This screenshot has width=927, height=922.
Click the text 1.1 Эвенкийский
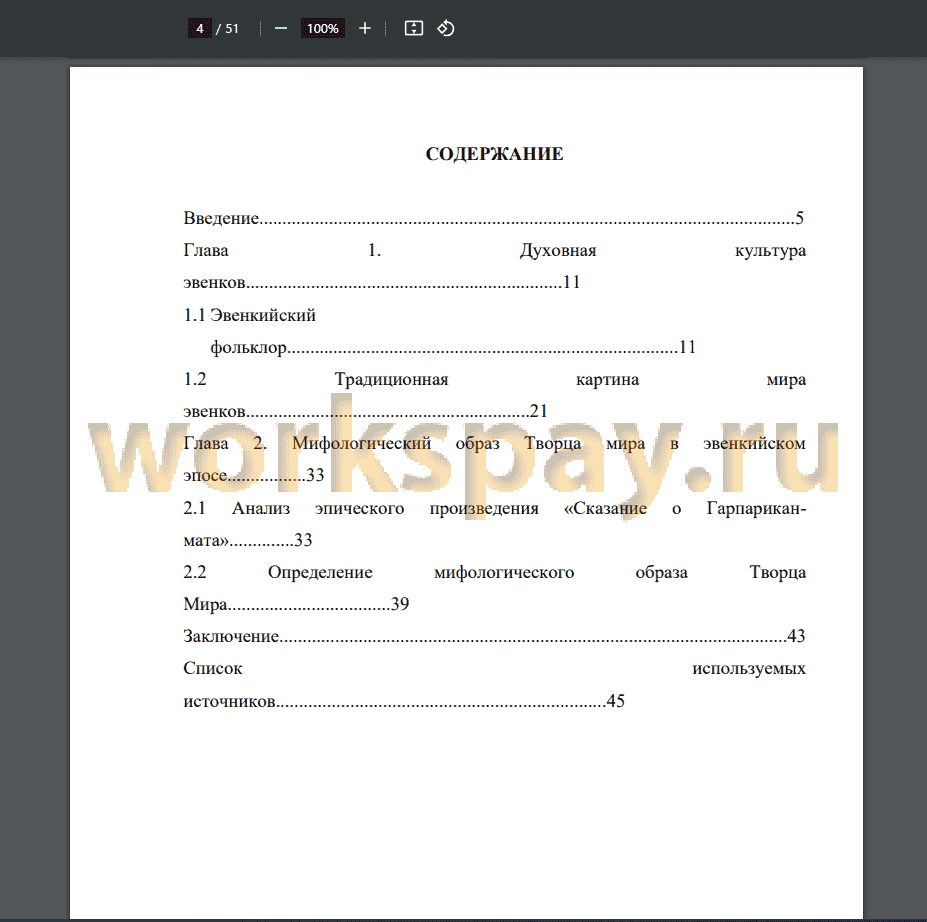pyautogui.click(x=249, y=315)
